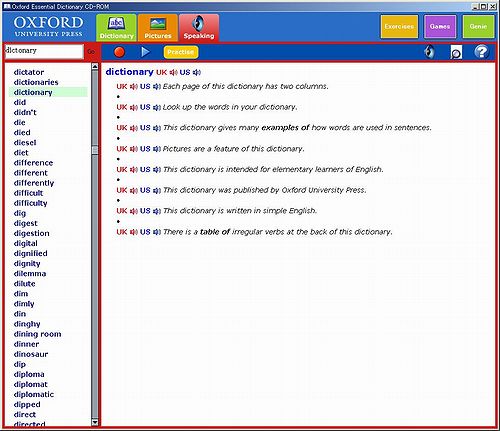The width and height of the screenshot is (500, 431).
Task: Play US audio for 'Pictures are a feature'
Action: [x=157, y=149]
